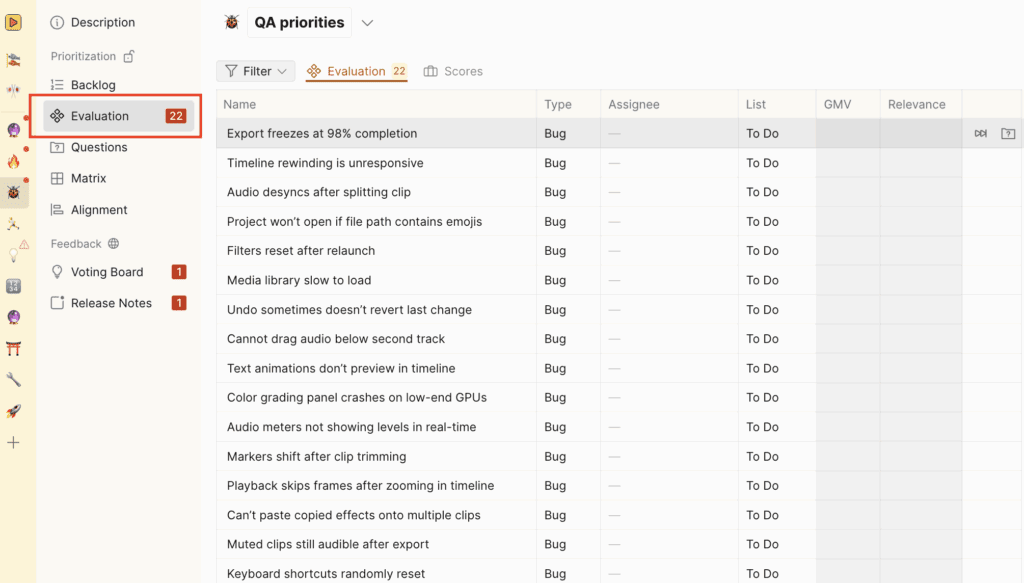Open the Voting Board
Screen dimensions: 1024x583
pyautogui.click(x=107, y=271)
